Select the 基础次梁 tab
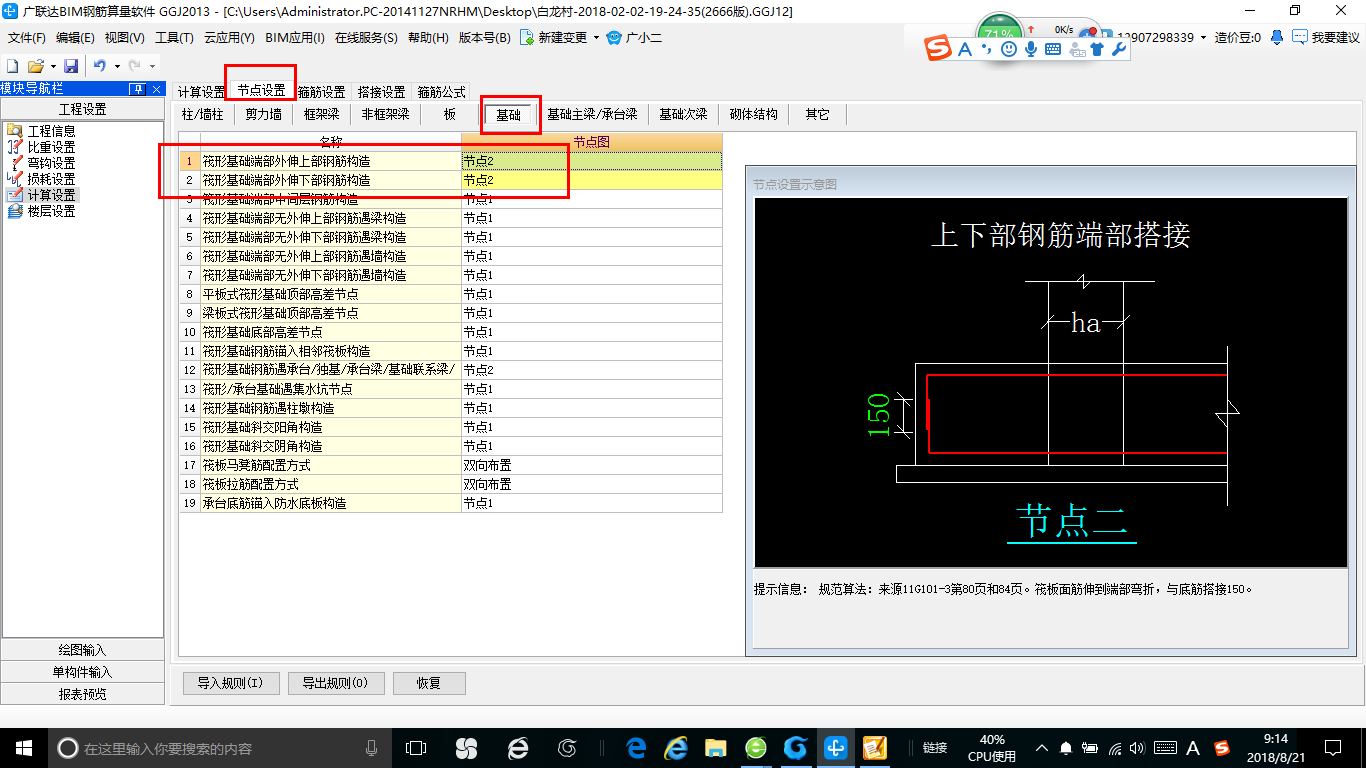Image resolution: width=1366 pixels, height=768 pixels. 683,114
